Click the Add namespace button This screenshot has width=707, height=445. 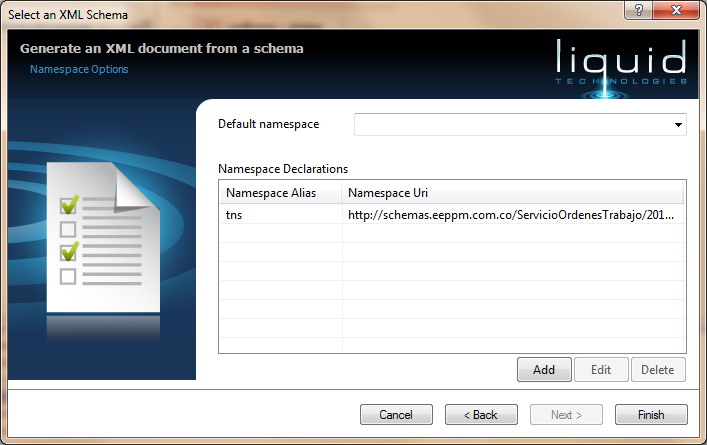pos(544,370)
